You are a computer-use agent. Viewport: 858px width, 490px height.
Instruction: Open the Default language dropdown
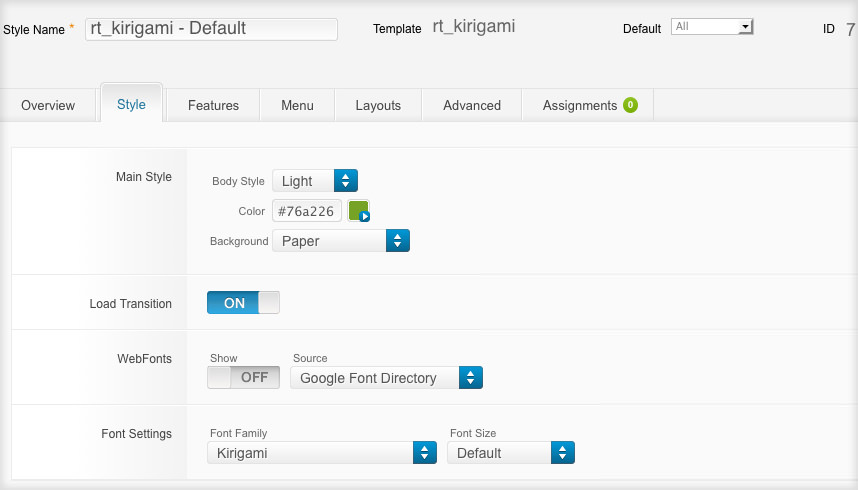[x=712, y=27]
